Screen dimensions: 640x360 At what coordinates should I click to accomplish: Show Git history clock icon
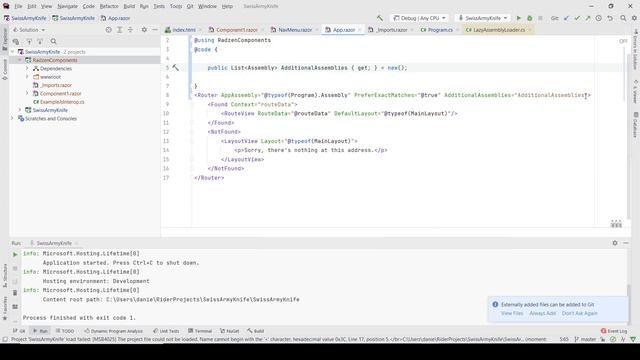pos(598,18)
